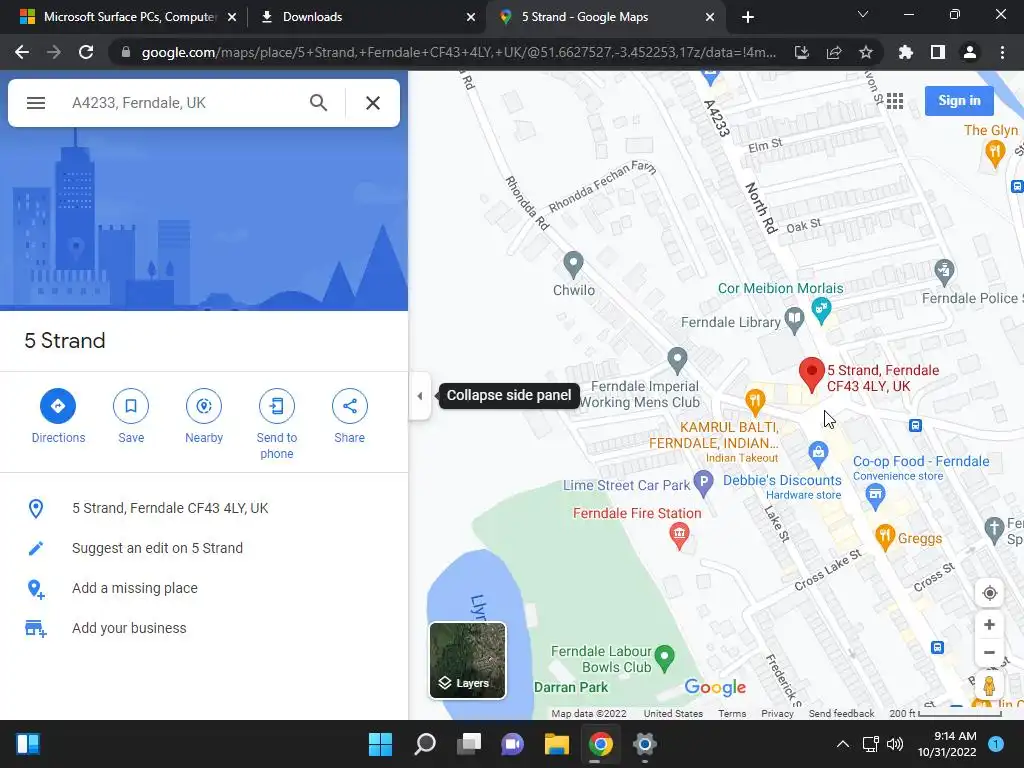Open the Terms link on map footer

(x=732, y=713)
